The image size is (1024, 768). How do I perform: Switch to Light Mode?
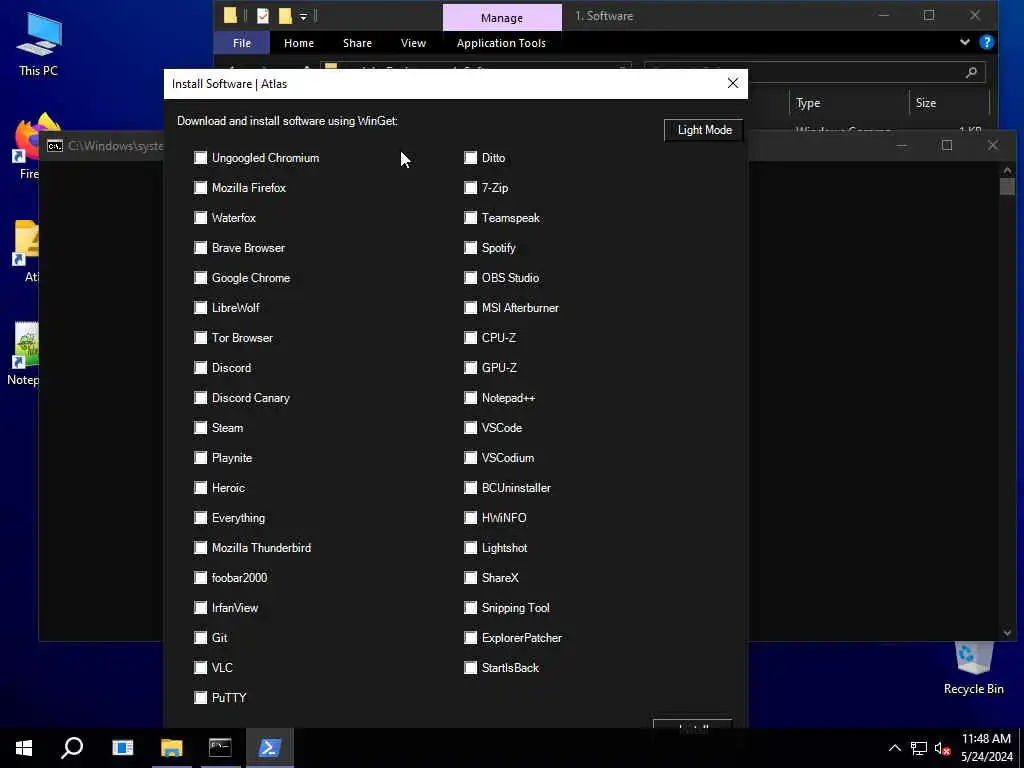[x=704, y=130]
